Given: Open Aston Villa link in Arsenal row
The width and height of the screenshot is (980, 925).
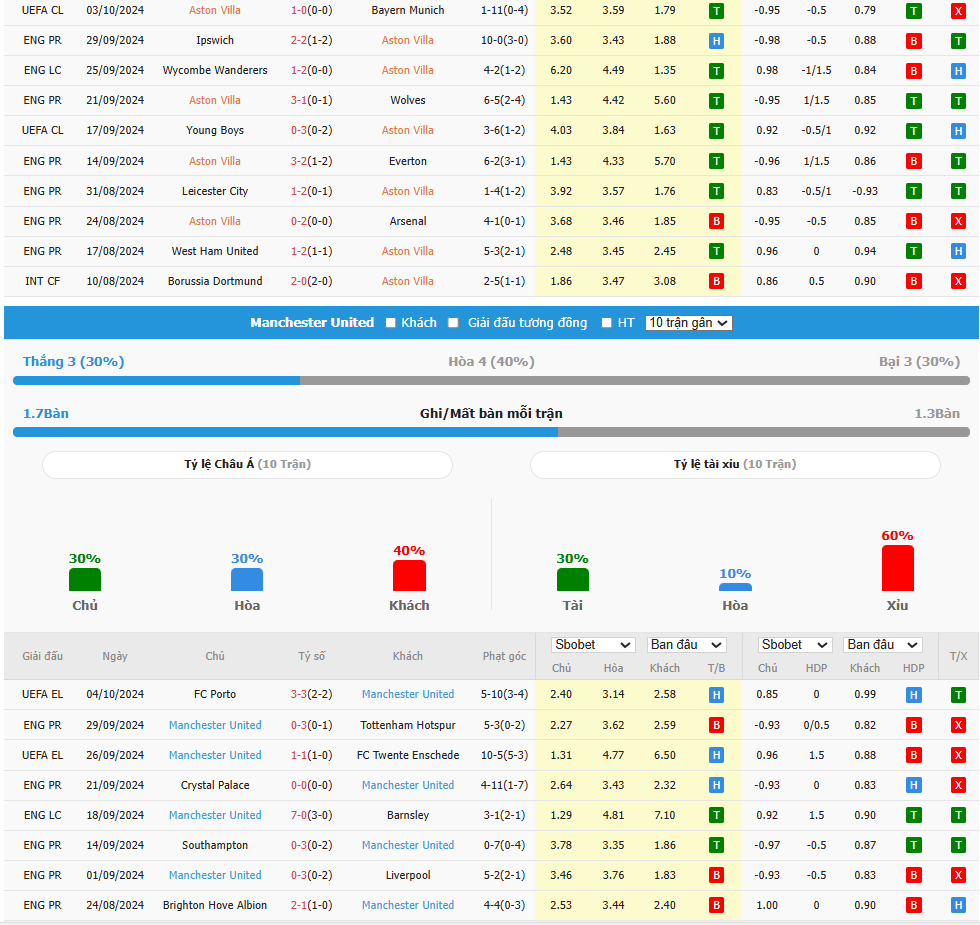Looking at the screenshot, I should click(x=215, y=221).
